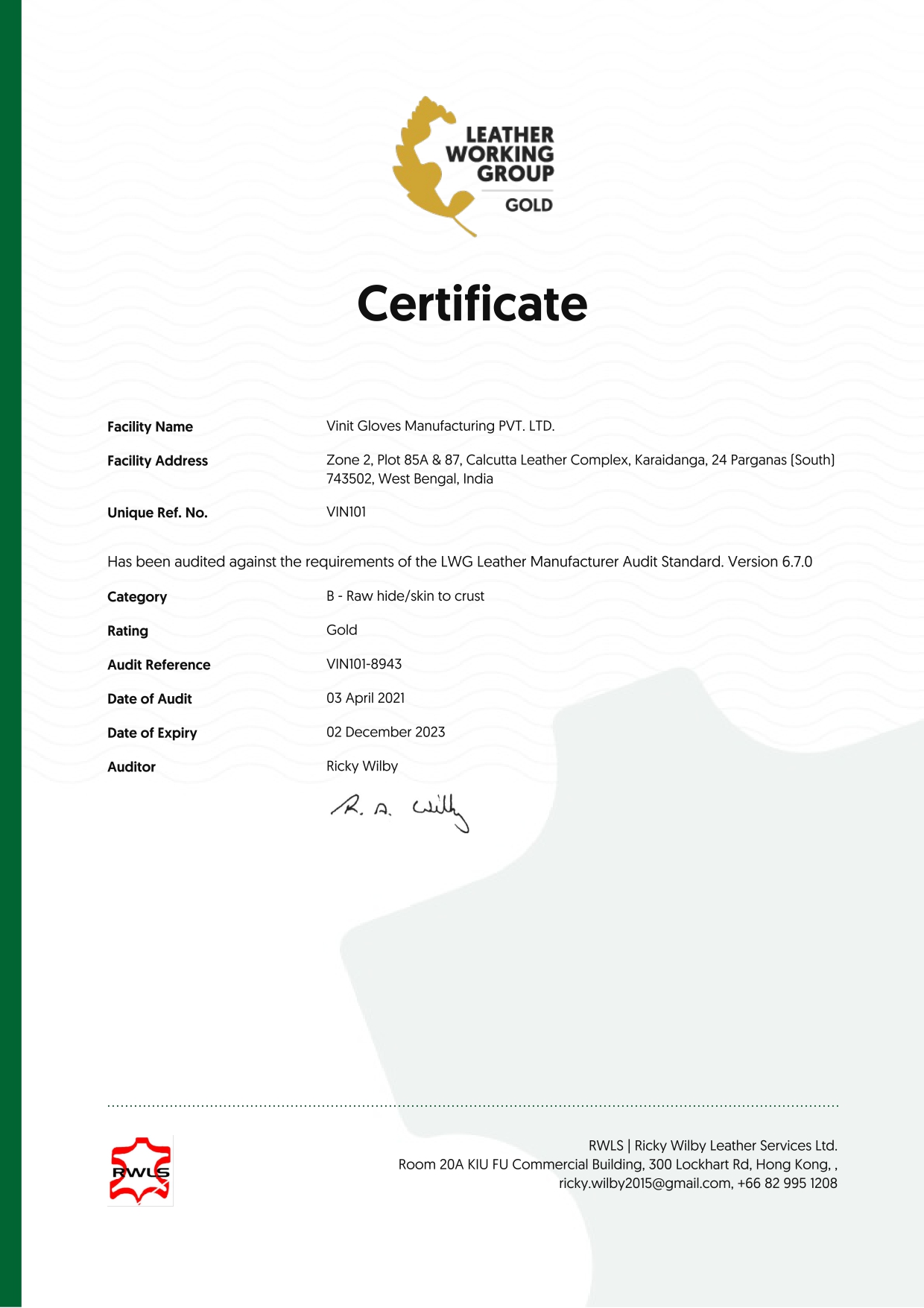Select the Rating label

tap(127, 631)
